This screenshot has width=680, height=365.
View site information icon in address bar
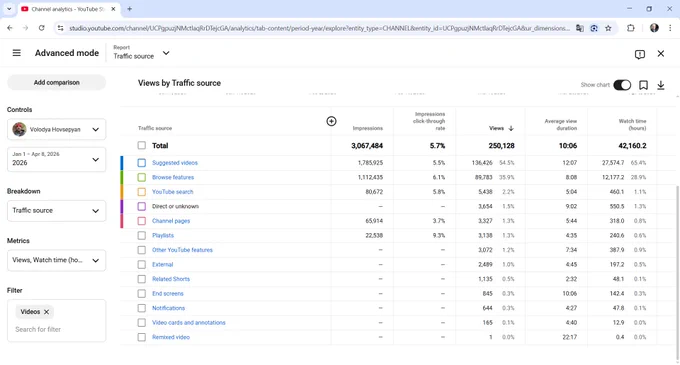pos(60,28)
